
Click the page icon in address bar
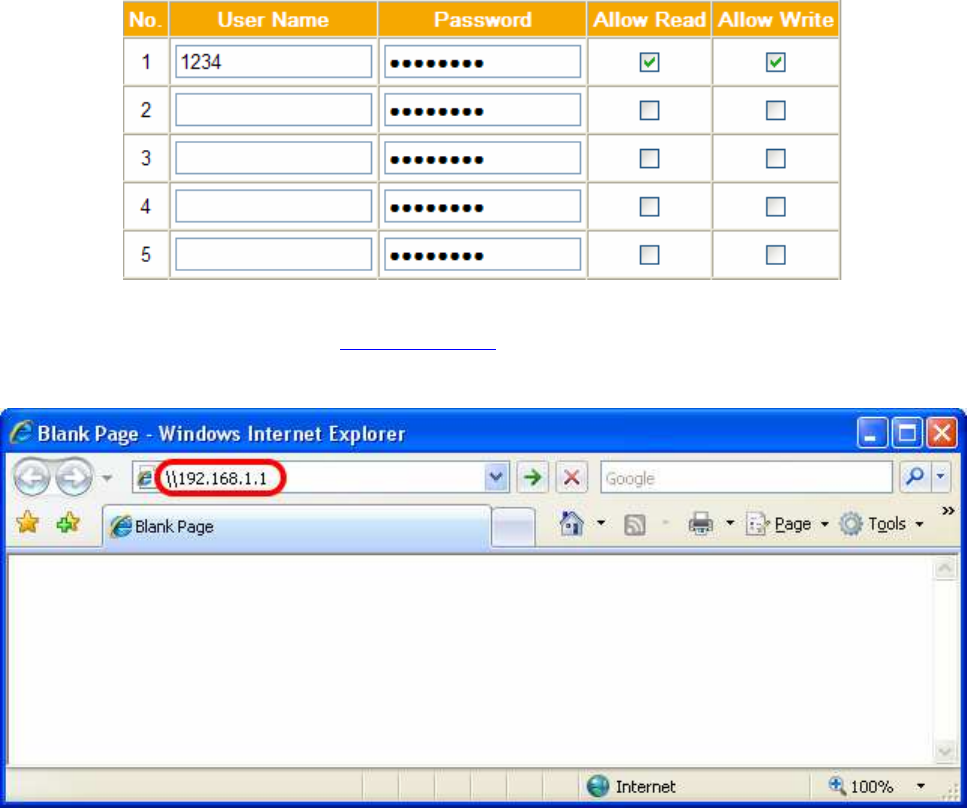pyautogui.click(x=146, y=478)
